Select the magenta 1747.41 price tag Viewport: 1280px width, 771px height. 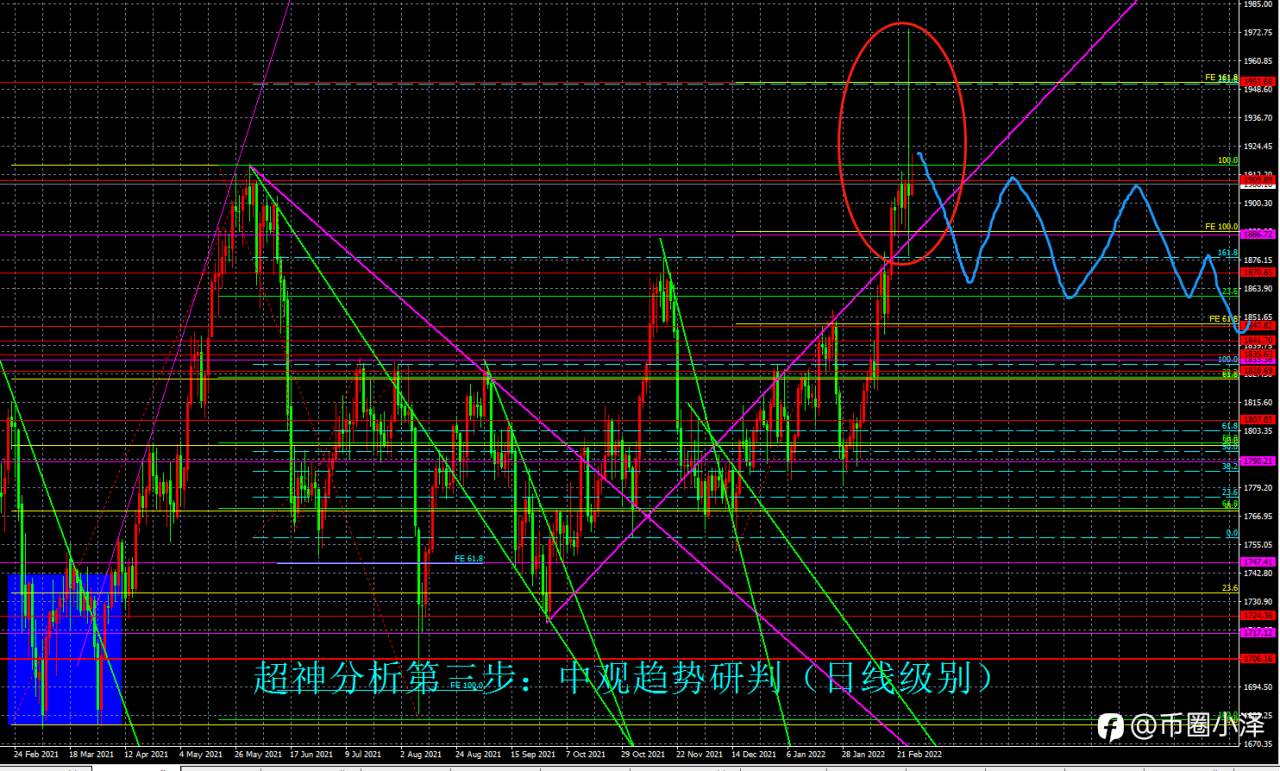click(1258, 562)
